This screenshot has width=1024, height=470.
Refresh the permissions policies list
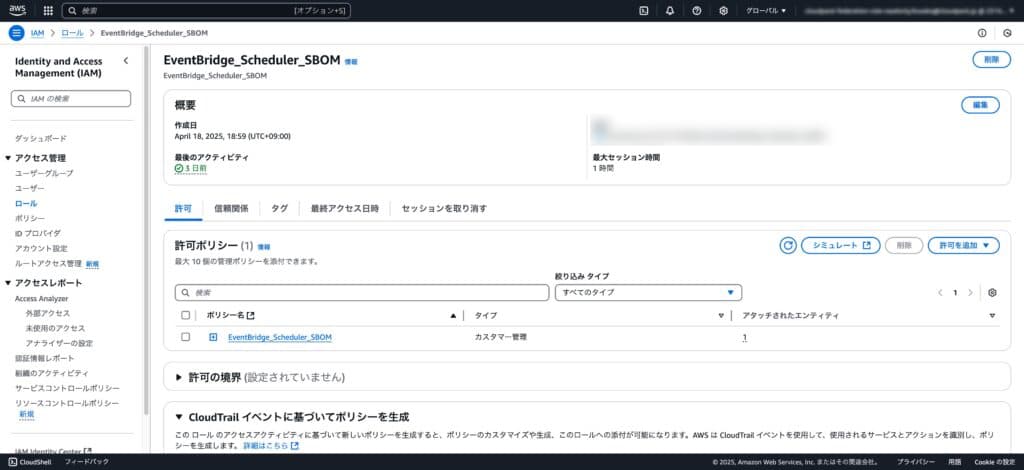coord(788,245)
